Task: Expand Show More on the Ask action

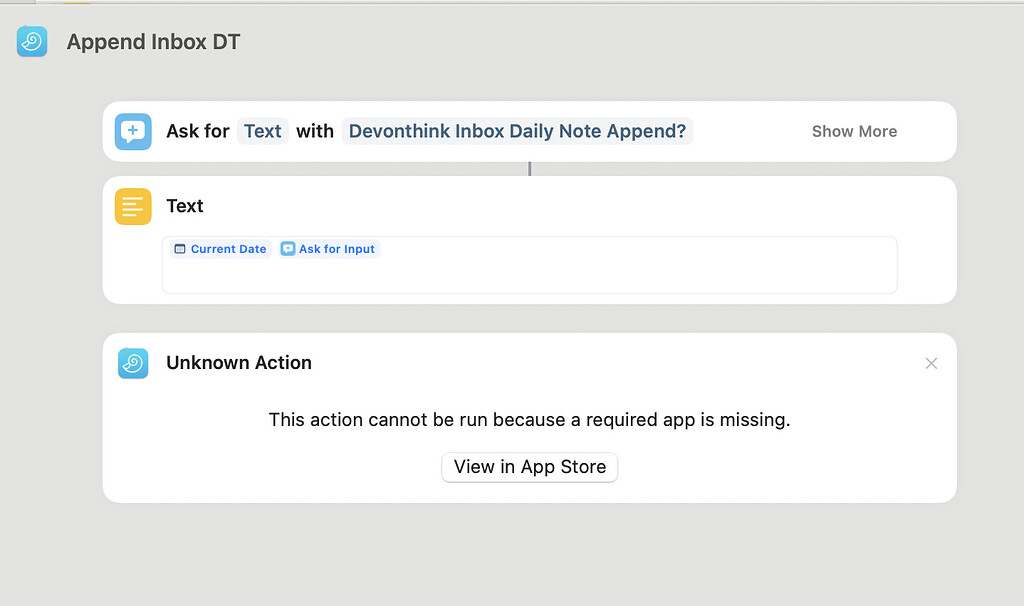Action: coord(854,131)
